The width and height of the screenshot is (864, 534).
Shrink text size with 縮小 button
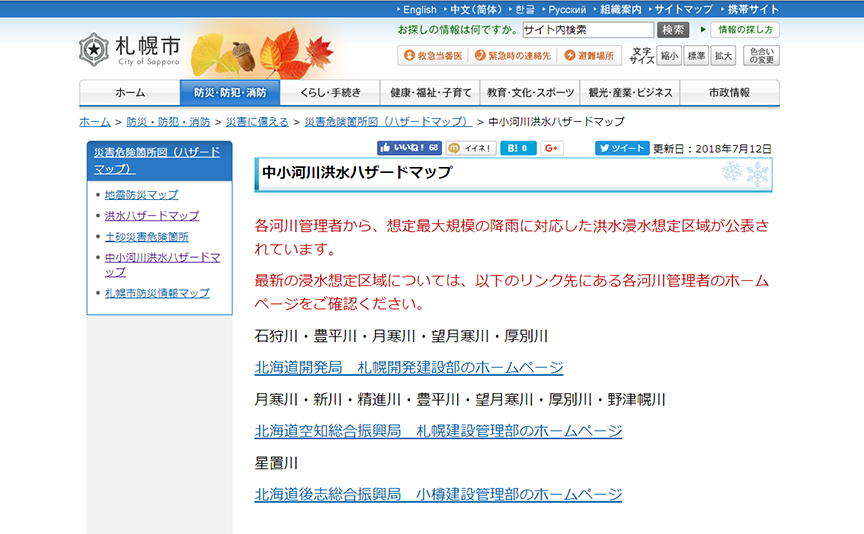click(x=669, y=56)
